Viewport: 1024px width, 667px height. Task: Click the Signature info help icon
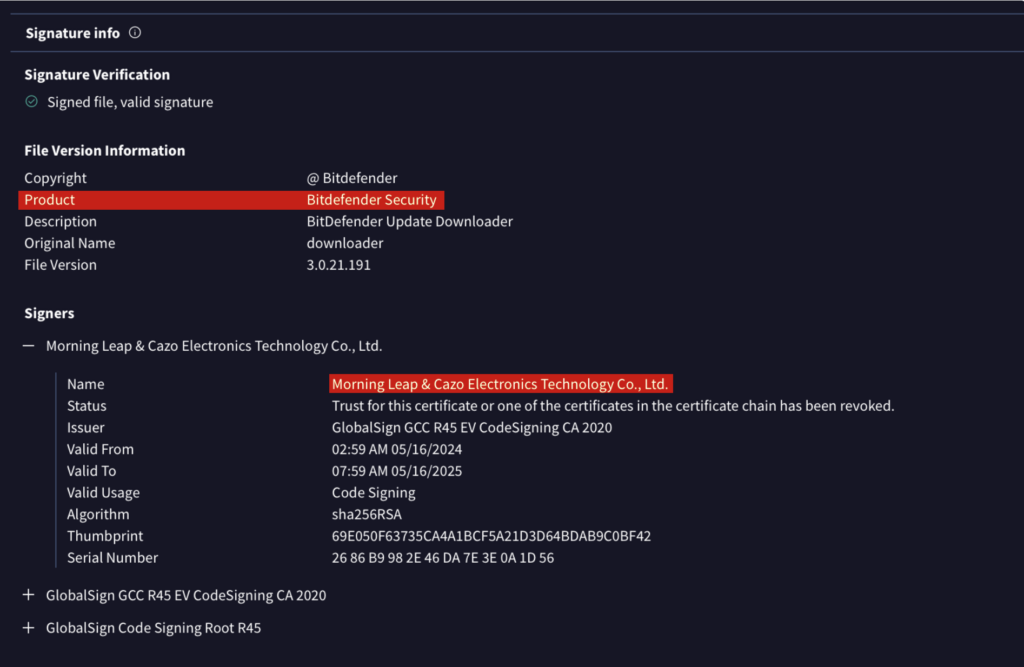tap(135, 33)
